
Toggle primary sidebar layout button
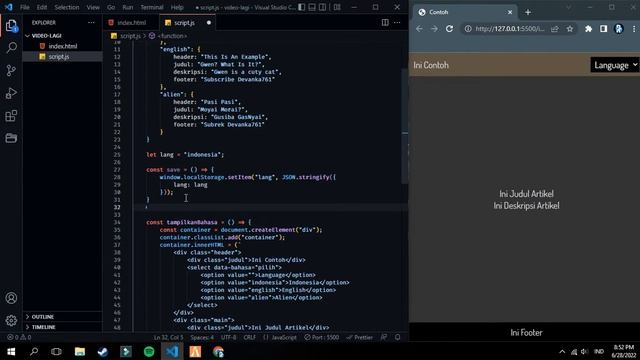(x=301, y=7)
